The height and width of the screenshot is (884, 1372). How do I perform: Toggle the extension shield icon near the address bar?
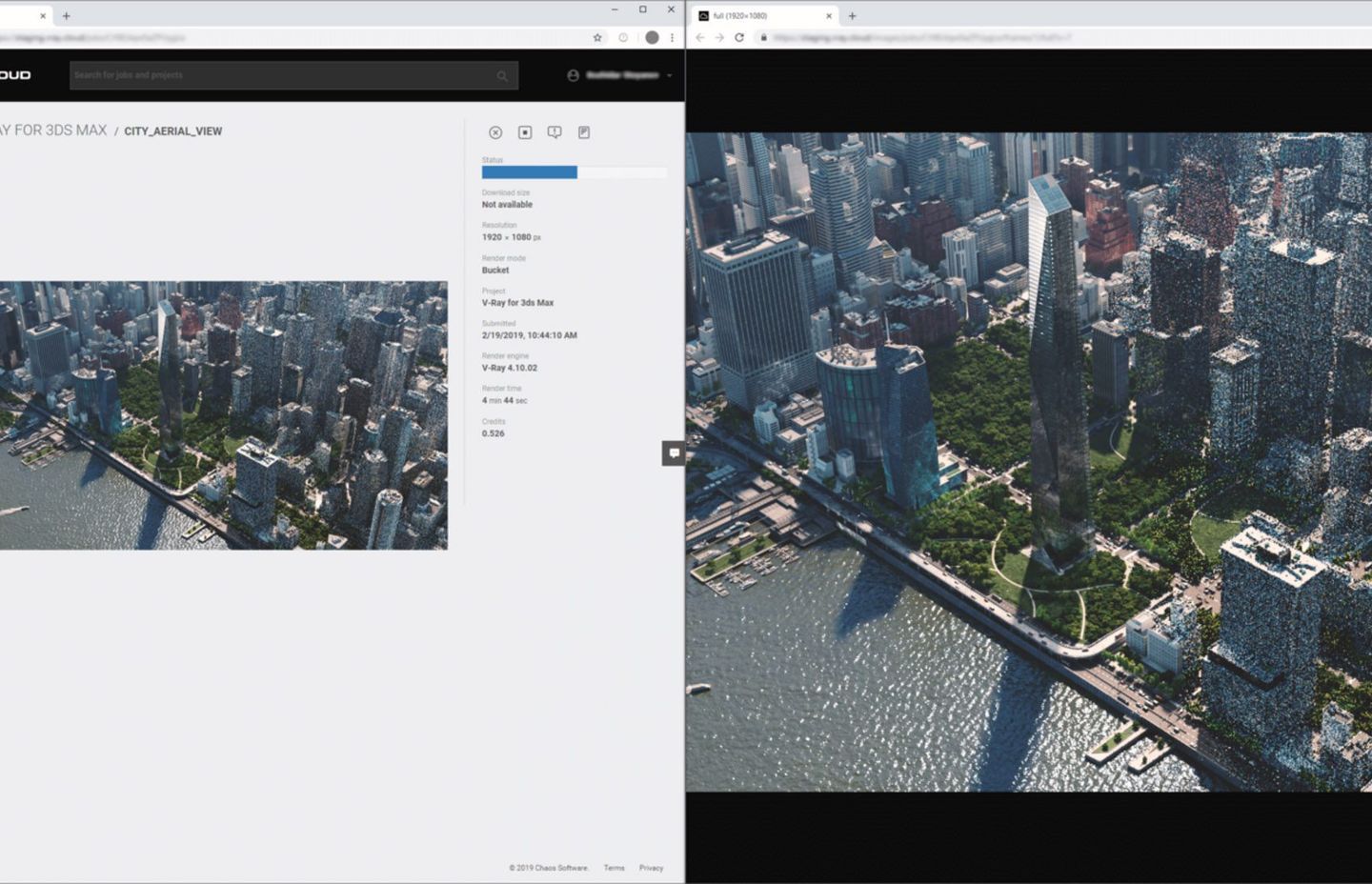pyautogui.click(x=622, y=38)
